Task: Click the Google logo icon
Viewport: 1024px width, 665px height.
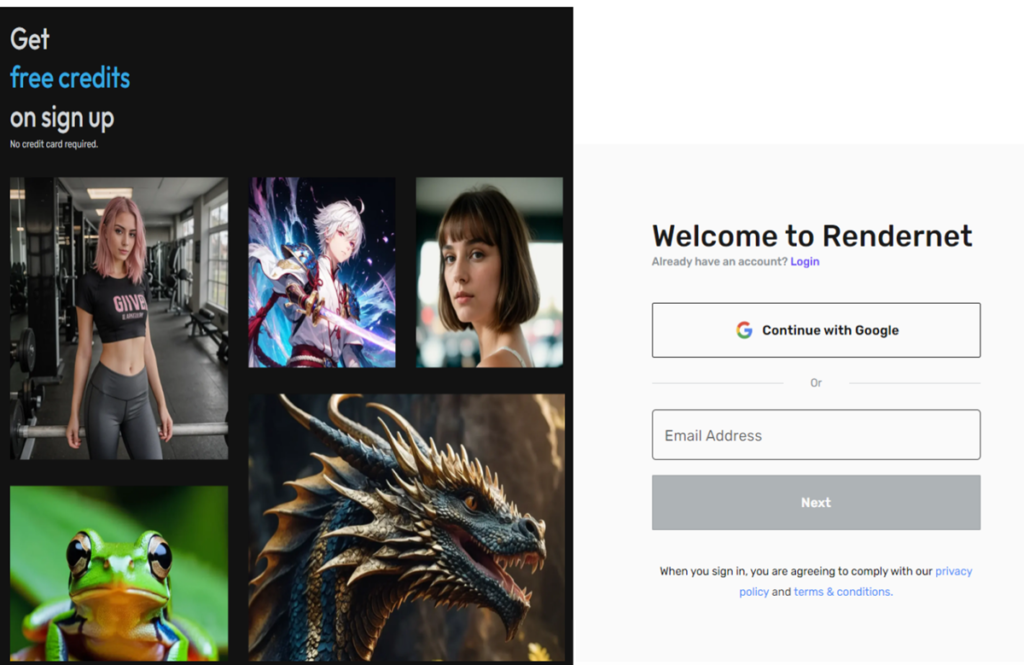Action: (x=744, y=330)
